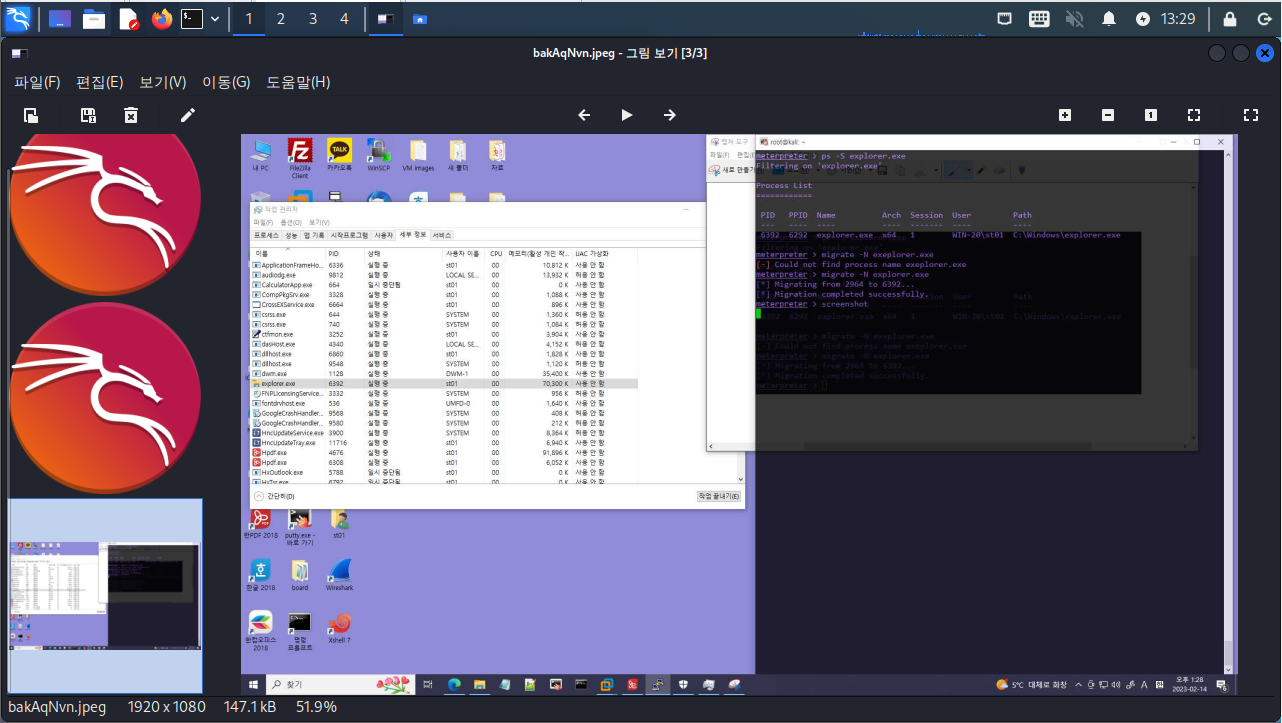Fit image to window icon

point(1194,115)
